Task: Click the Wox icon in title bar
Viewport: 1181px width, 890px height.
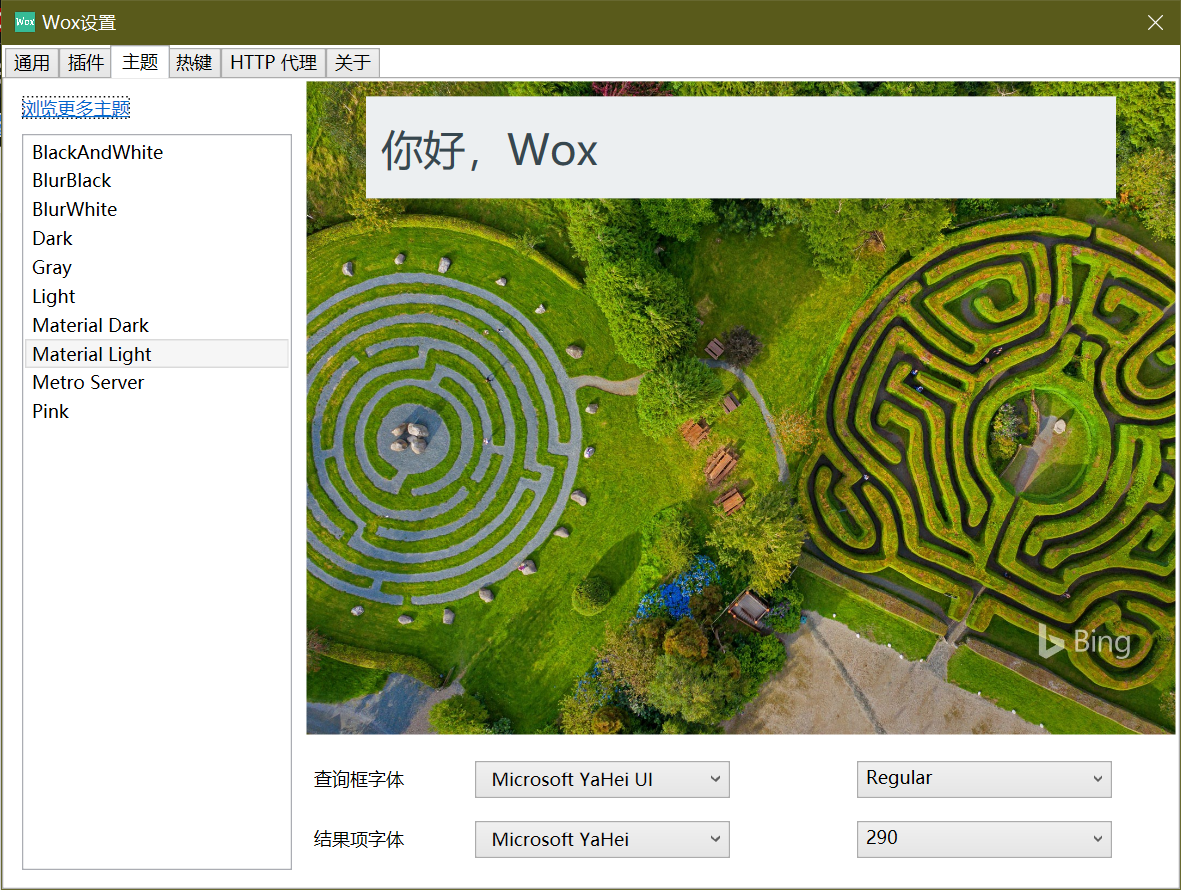Action: pos(25,22)
